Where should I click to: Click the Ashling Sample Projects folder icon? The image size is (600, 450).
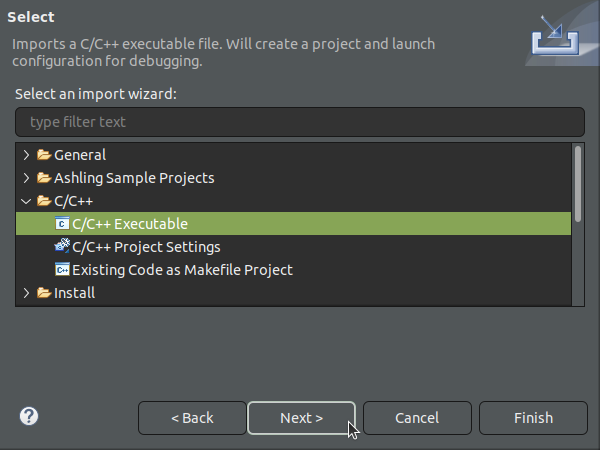(44, 178)
